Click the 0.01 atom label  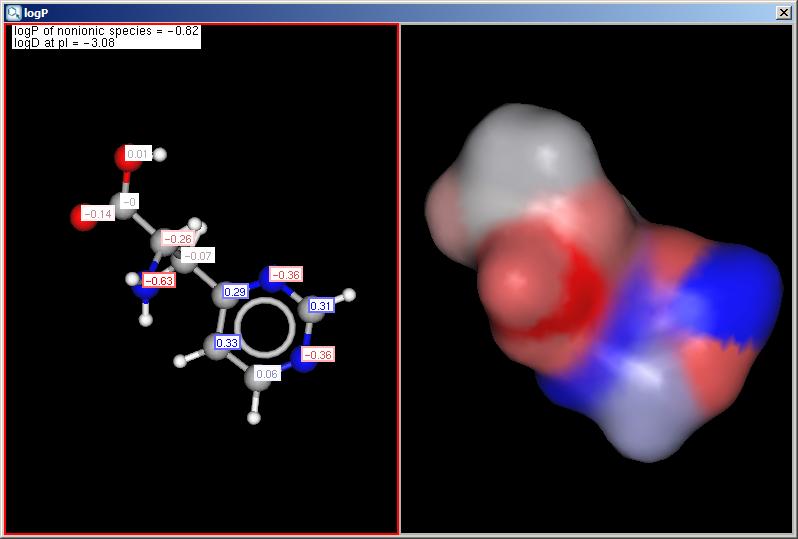(x=138, y=154)
